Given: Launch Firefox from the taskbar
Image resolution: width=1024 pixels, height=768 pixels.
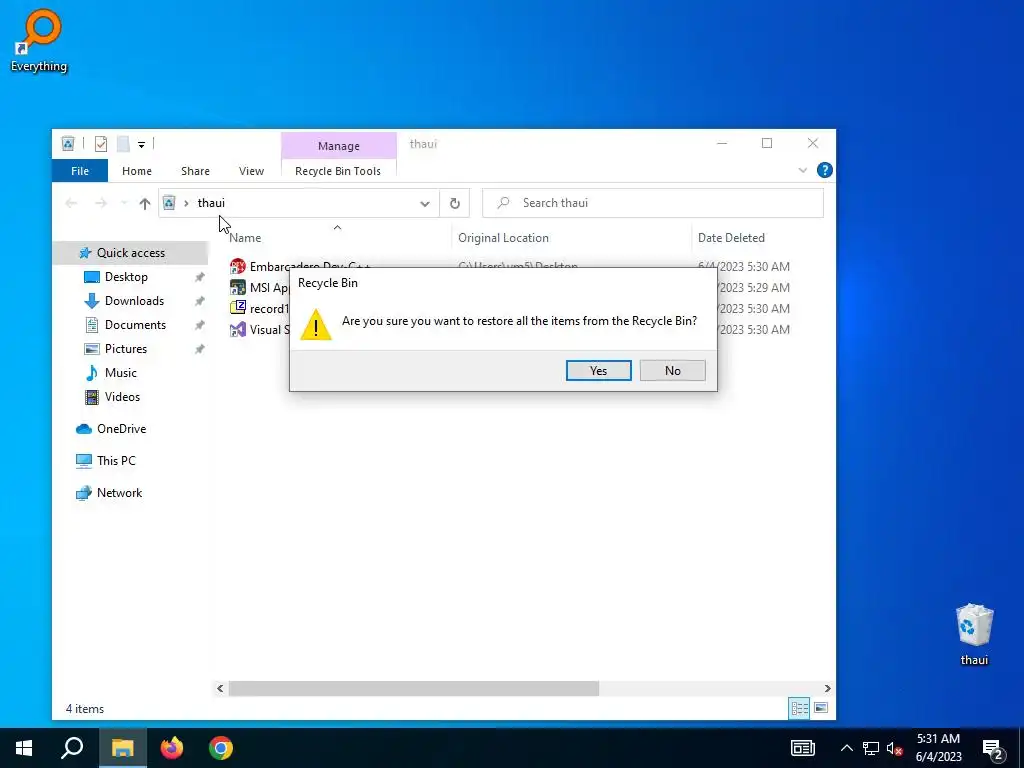Looking at the screenshot, I should click(172, 748).
